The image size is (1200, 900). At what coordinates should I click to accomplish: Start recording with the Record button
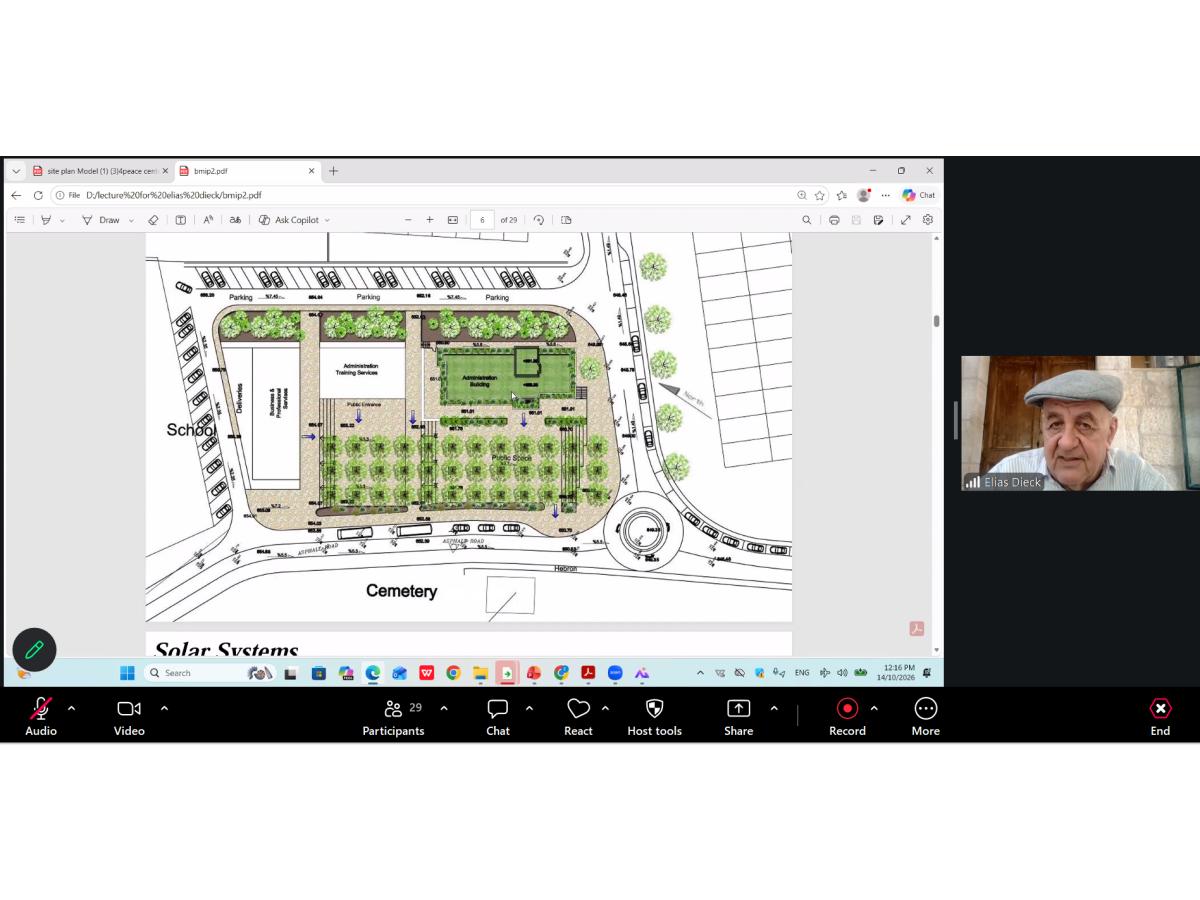[847, 717]
